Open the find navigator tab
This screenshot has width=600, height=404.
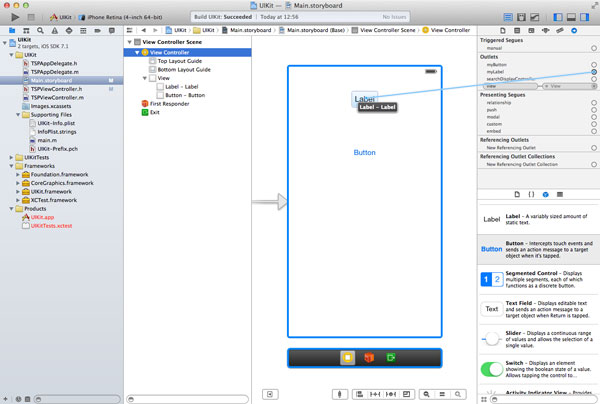pyautogui.click(x=40, y=31)
